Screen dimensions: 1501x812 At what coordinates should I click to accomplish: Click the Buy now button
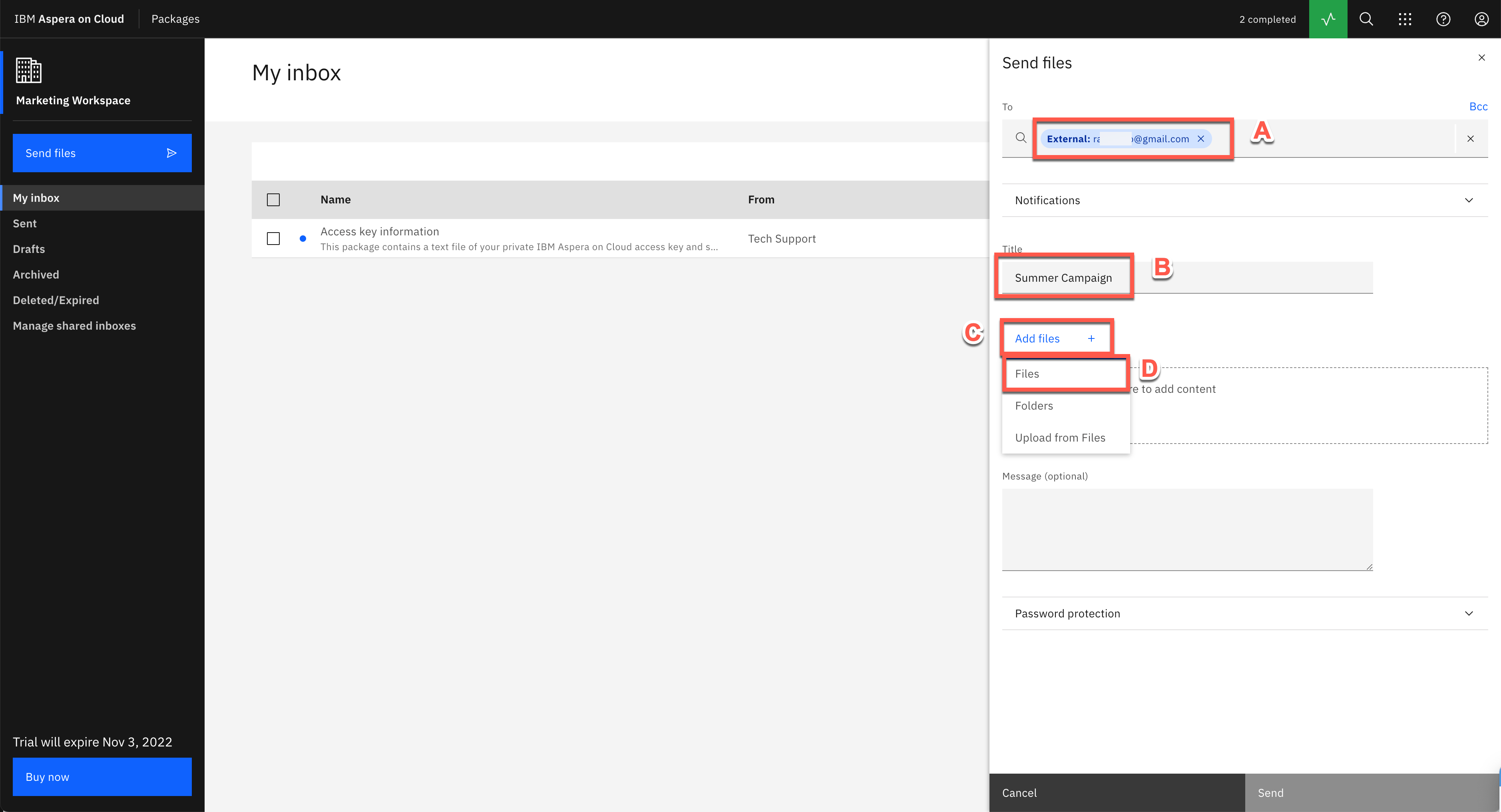click(102, 776)
